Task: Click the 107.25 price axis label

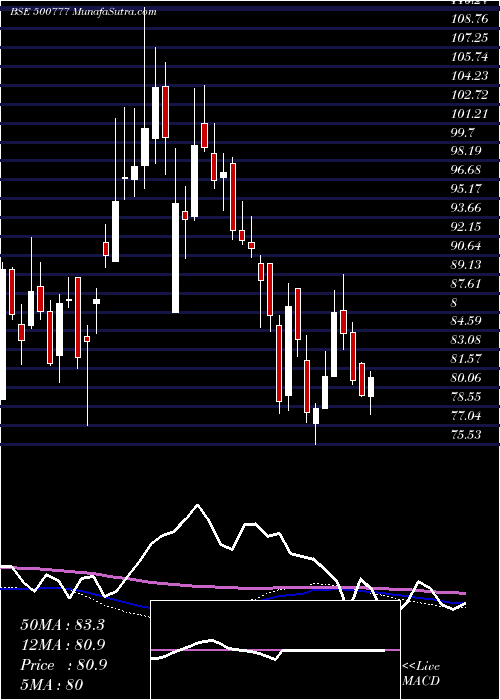Action: click(470, 38)
